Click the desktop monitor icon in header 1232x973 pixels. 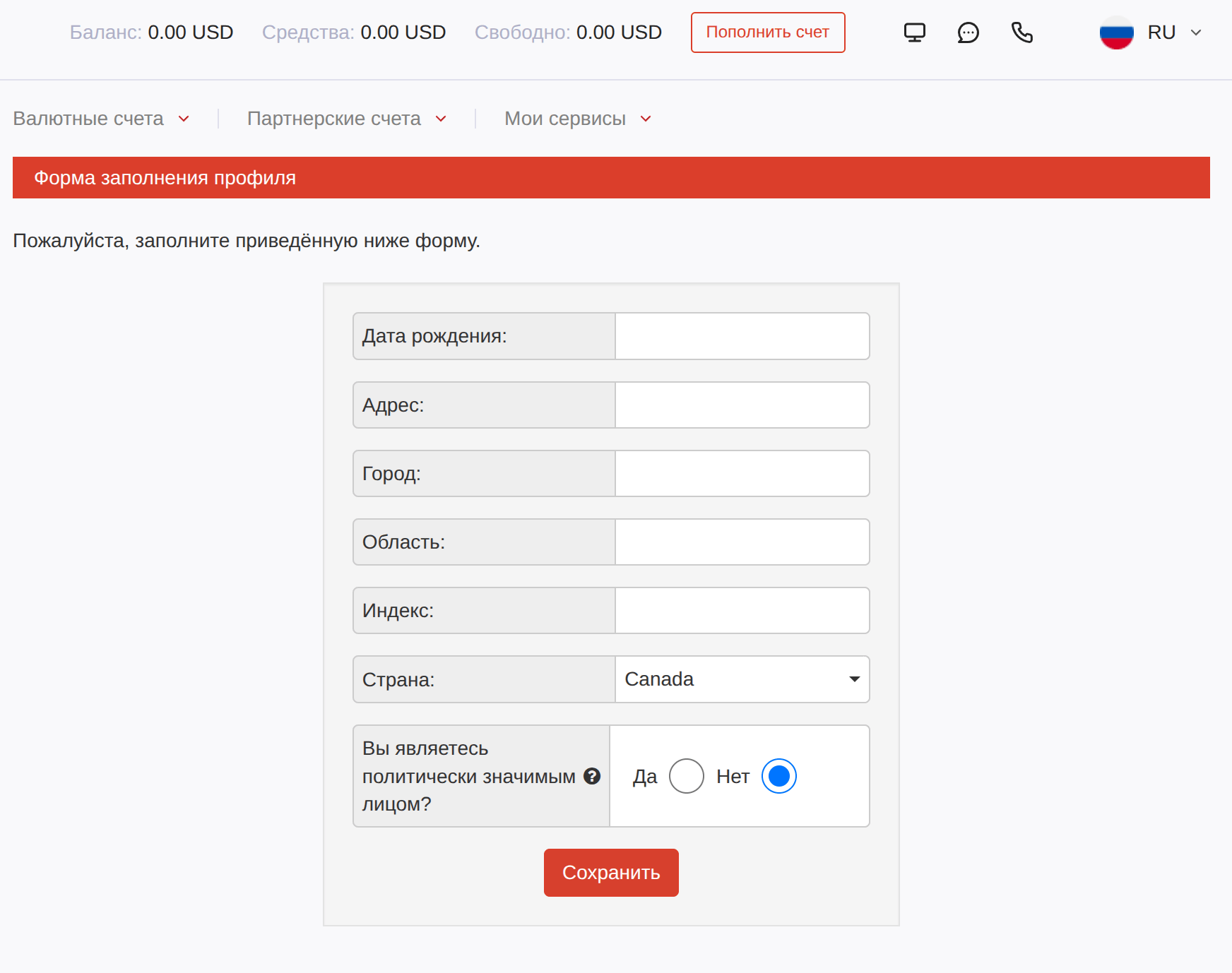pyautogui.click(x=914, y=32)
